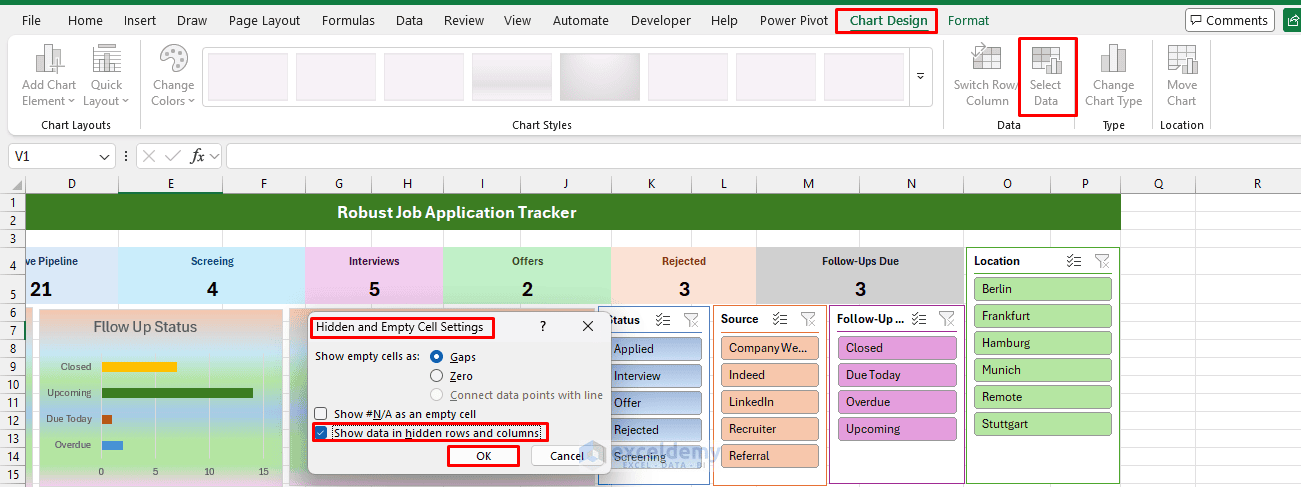
Task: Open the Comments pane
Action: tap(1229, 20)
